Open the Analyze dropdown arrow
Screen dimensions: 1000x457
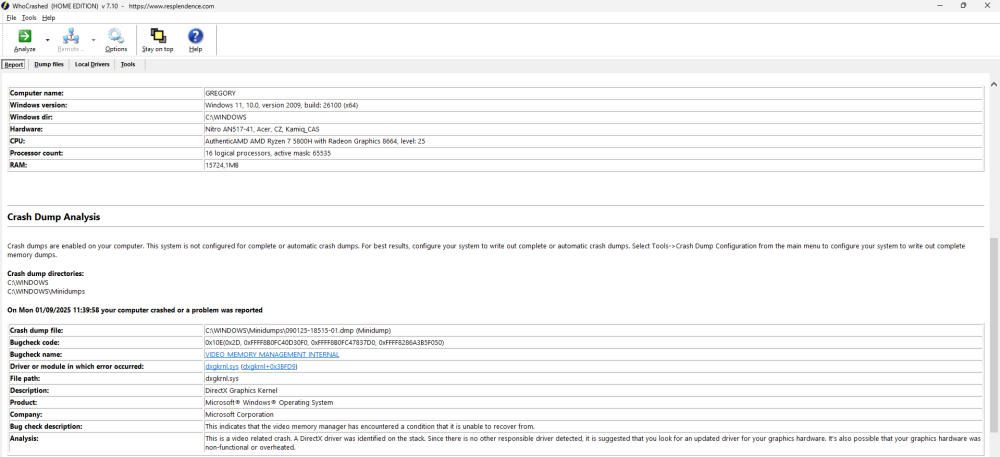(x=47, y=40)
